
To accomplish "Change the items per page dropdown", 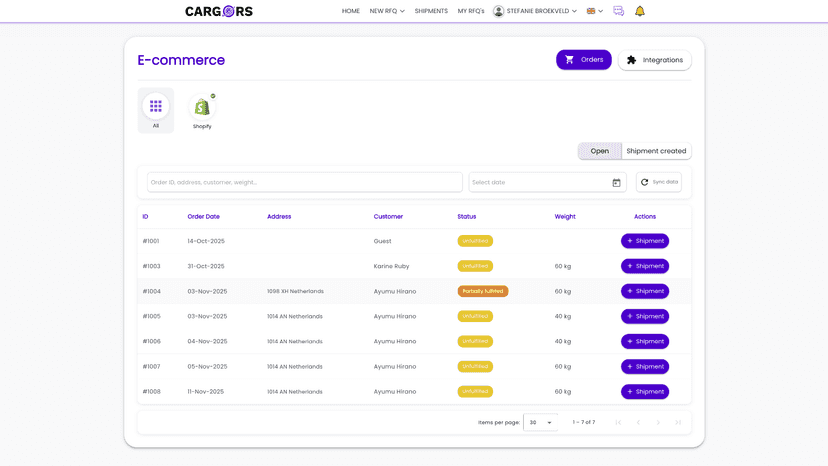I will pyautogui.click(x=540, y=422).
